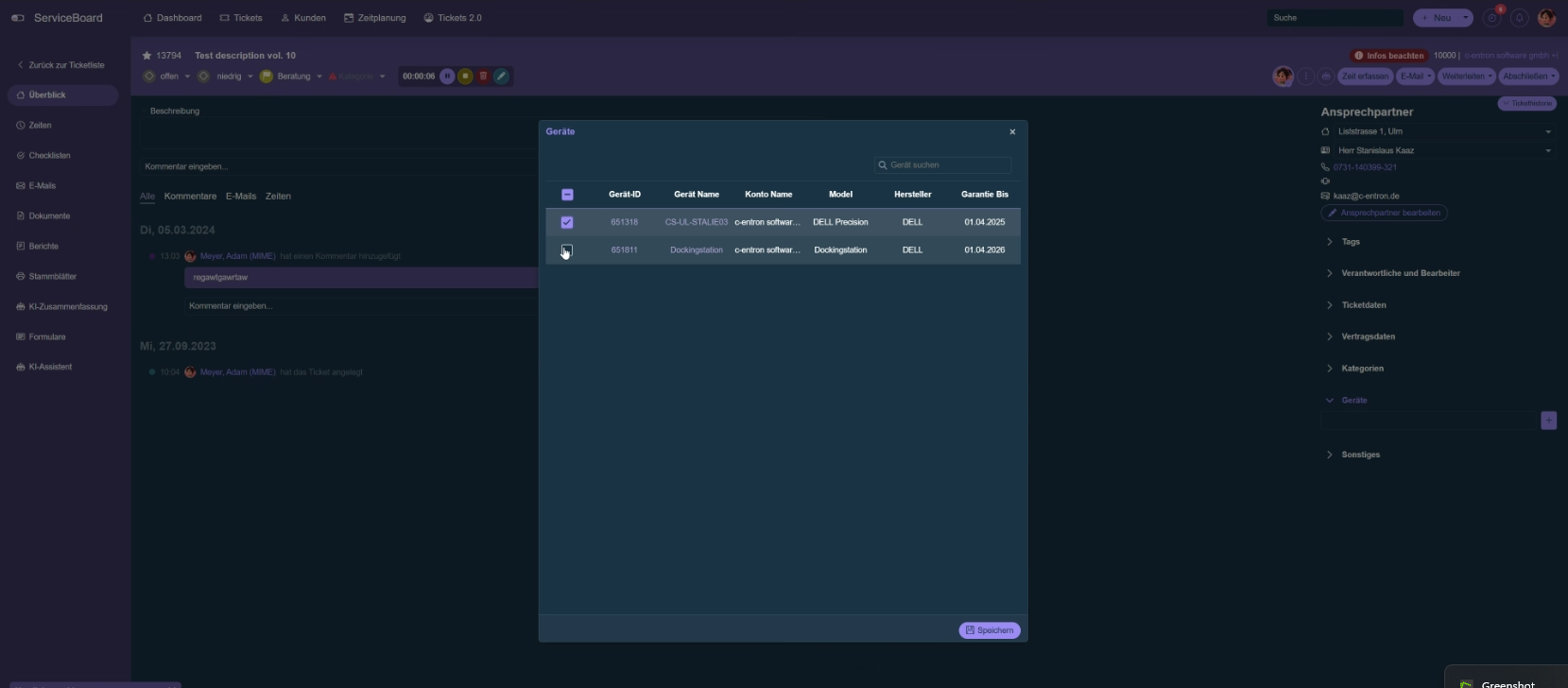Delete the timer with trash icon
Viewport: 1568px width, 688px height.
pos(483,77)
